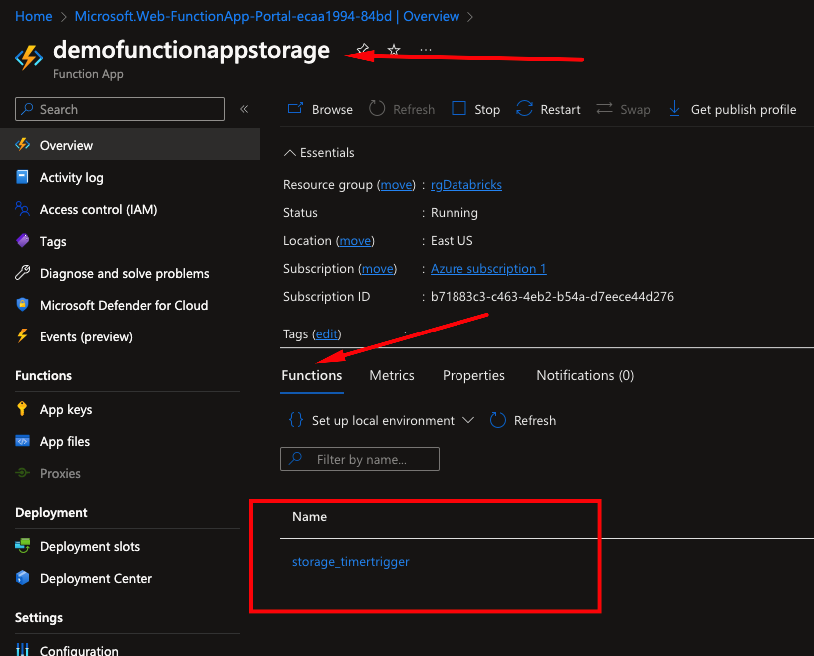Switch to the Functions tab
The width and height of the screenshot is (814, 656).
[311, 375]
